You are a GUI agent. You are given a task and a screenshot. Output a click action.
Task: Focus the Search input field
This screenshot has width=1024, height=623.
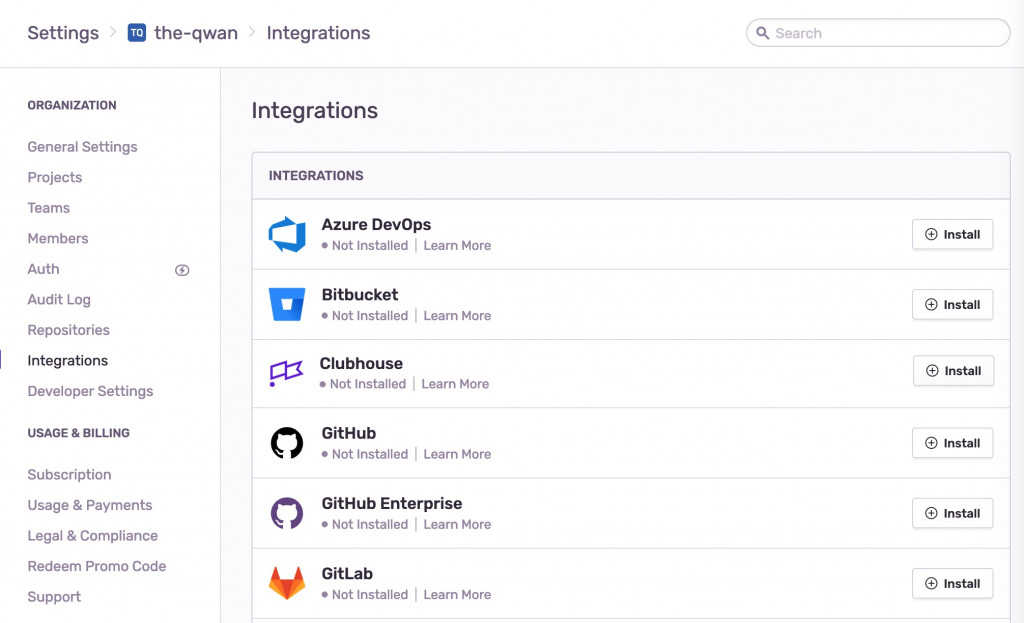point(878,33)
